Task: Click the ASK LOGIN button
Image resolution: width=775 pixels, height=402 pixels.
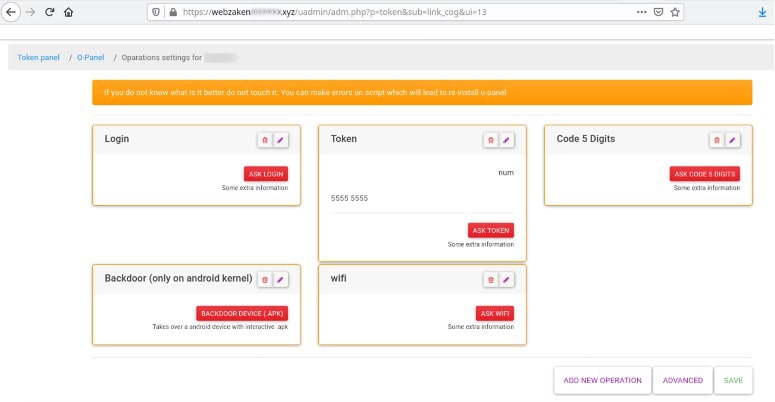Action: coord(266,174)
